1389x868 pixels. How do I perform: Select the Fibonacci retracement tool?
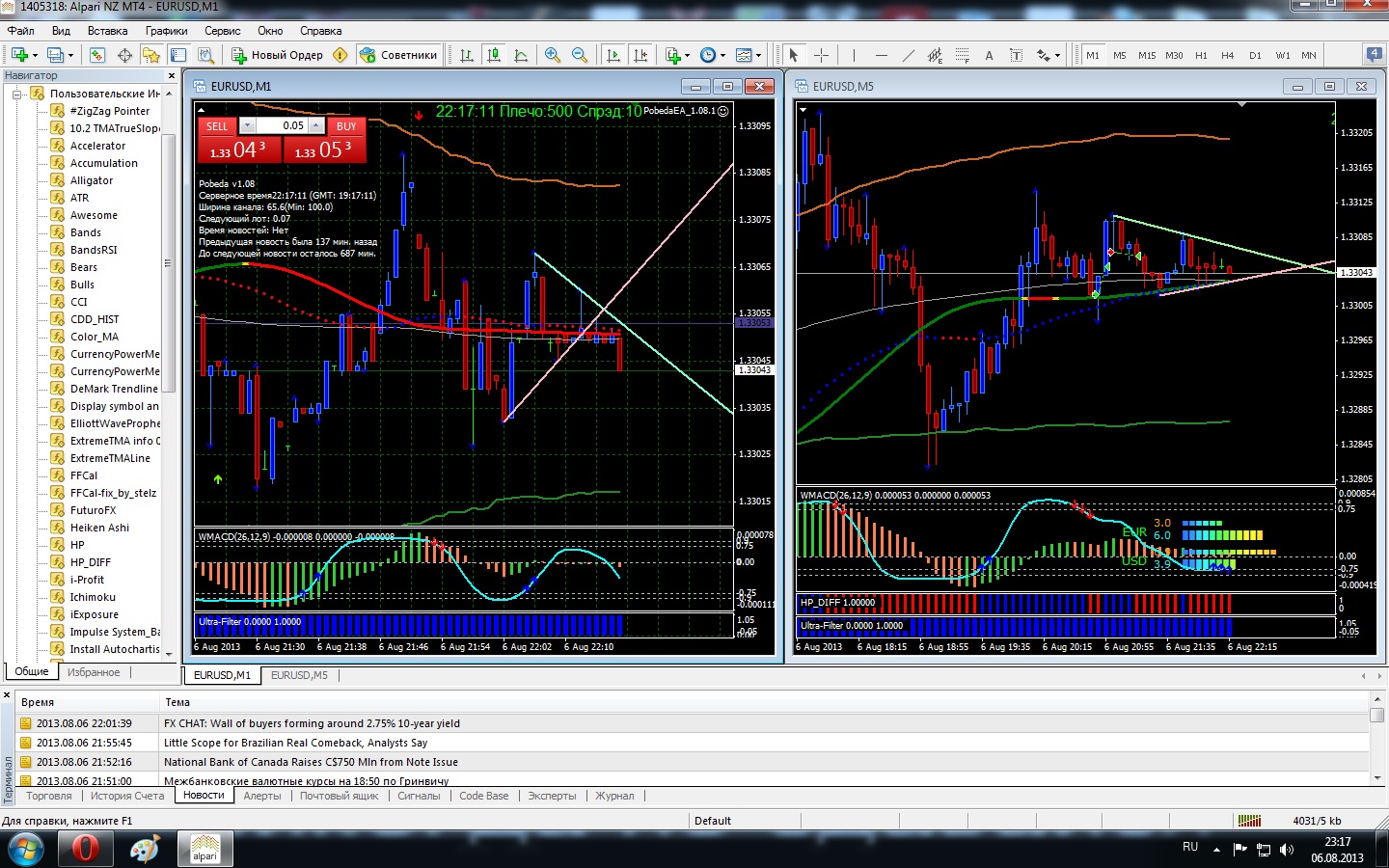[x=962, y=55]
